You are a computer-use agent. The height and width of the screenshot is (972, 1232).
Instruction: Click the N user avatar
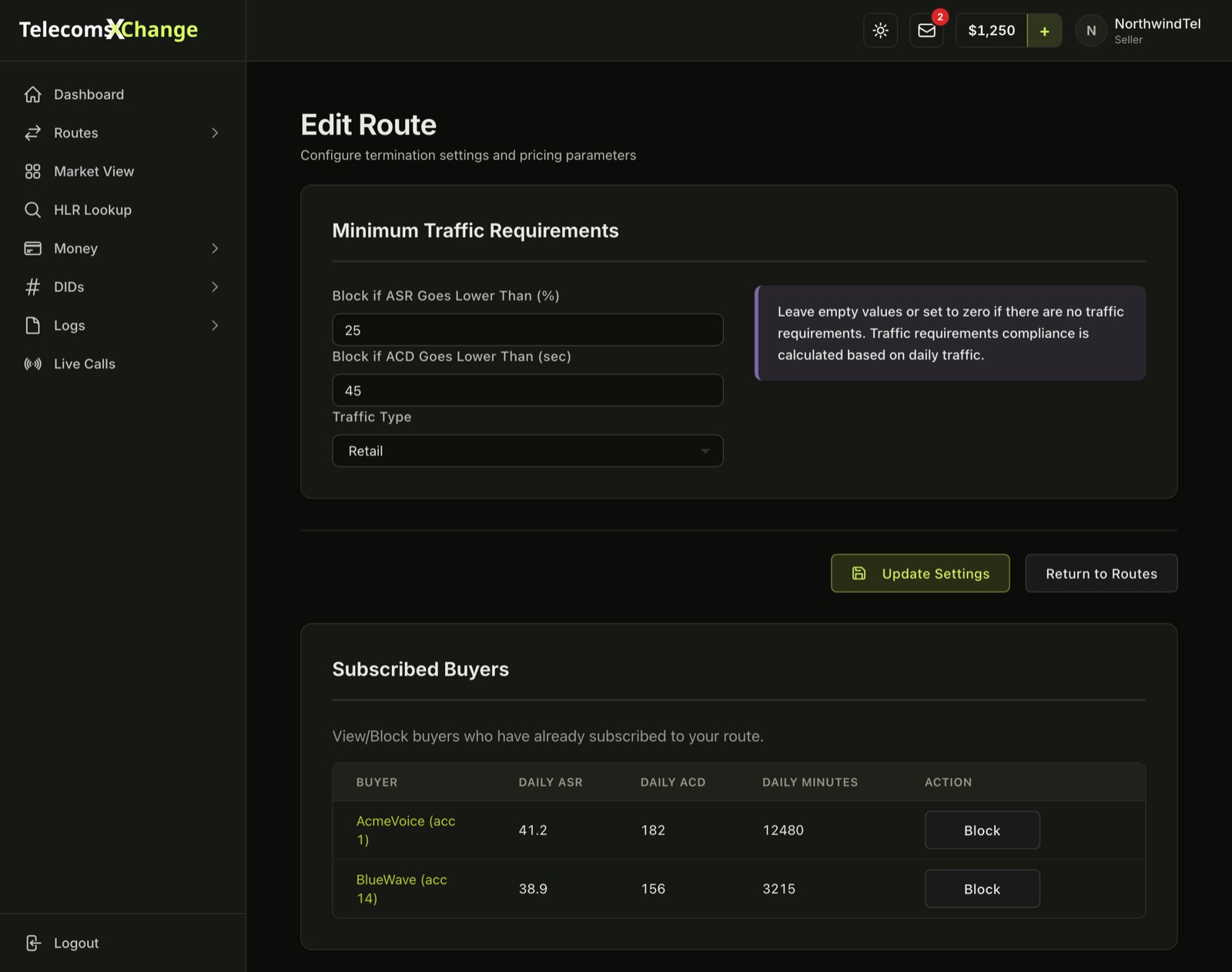[x=1091, y=31]
